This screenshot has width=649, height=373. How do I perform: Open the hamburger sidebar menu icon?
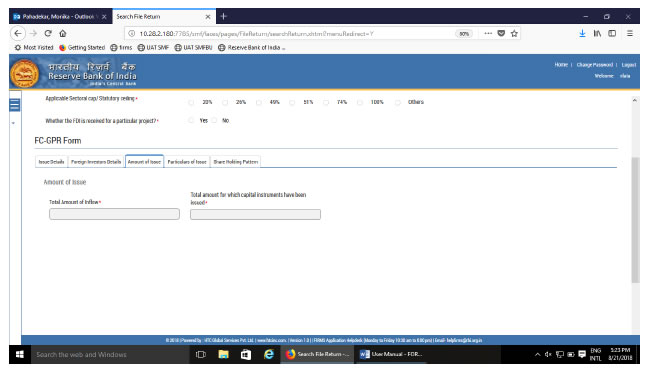pyautogui.click(x=14, y=105)
